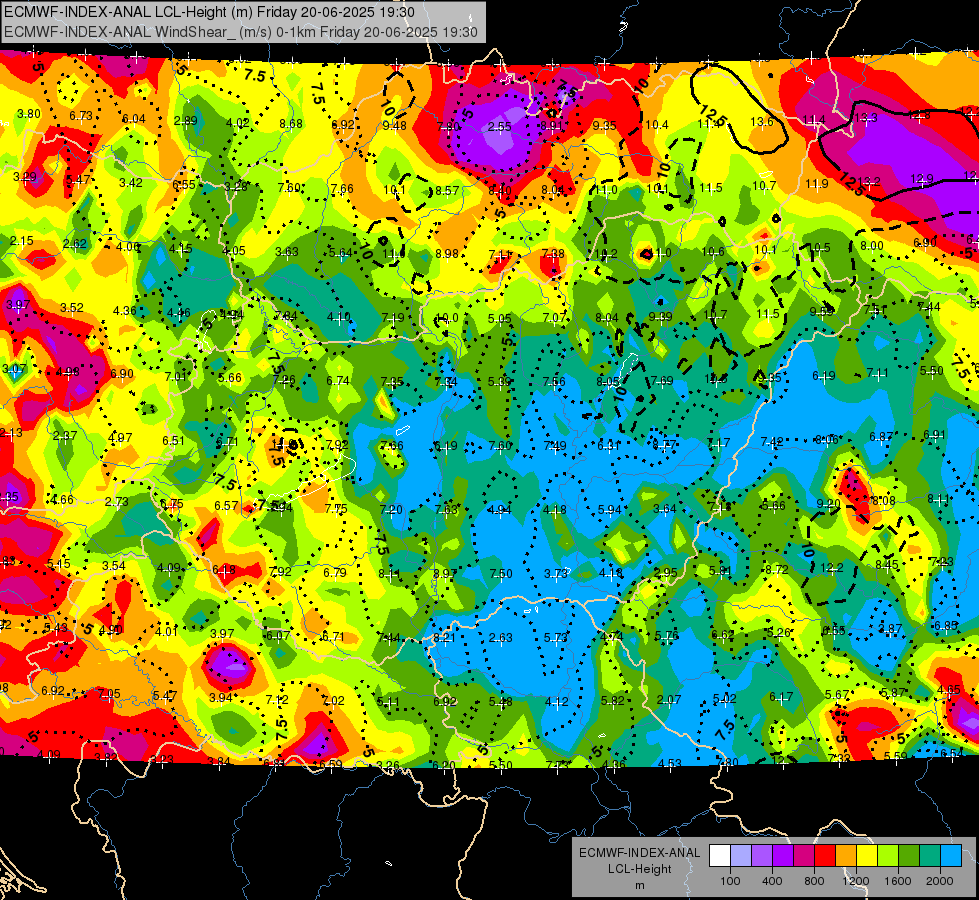Click the violet legend swatch right after 400
This screenshot has width=979, height=900.
(x=783, y=856)
